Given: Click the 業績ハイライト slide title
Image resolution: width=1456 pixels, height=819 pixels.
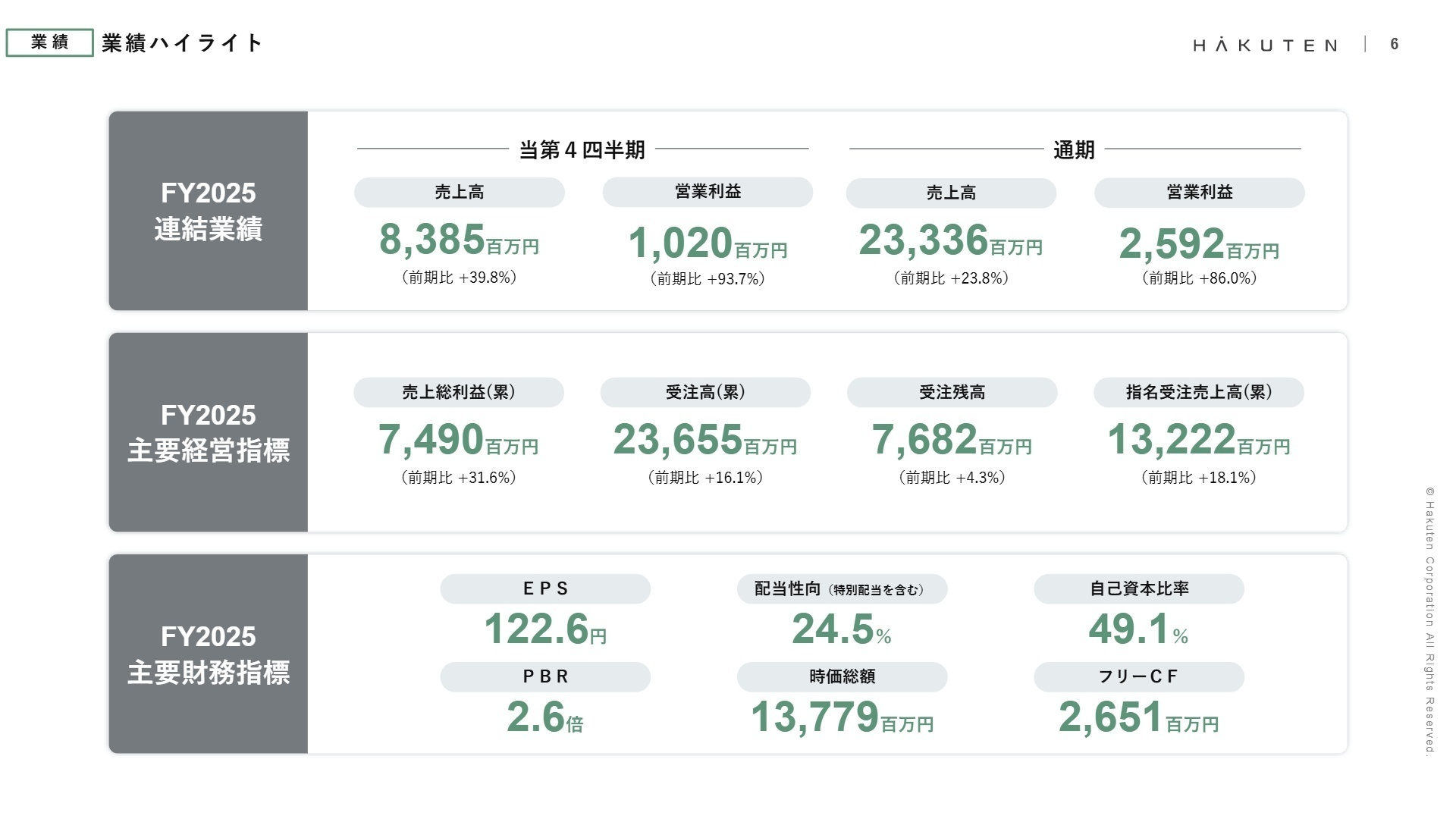Looking at the screenshot, I should [x=182, y=43].
